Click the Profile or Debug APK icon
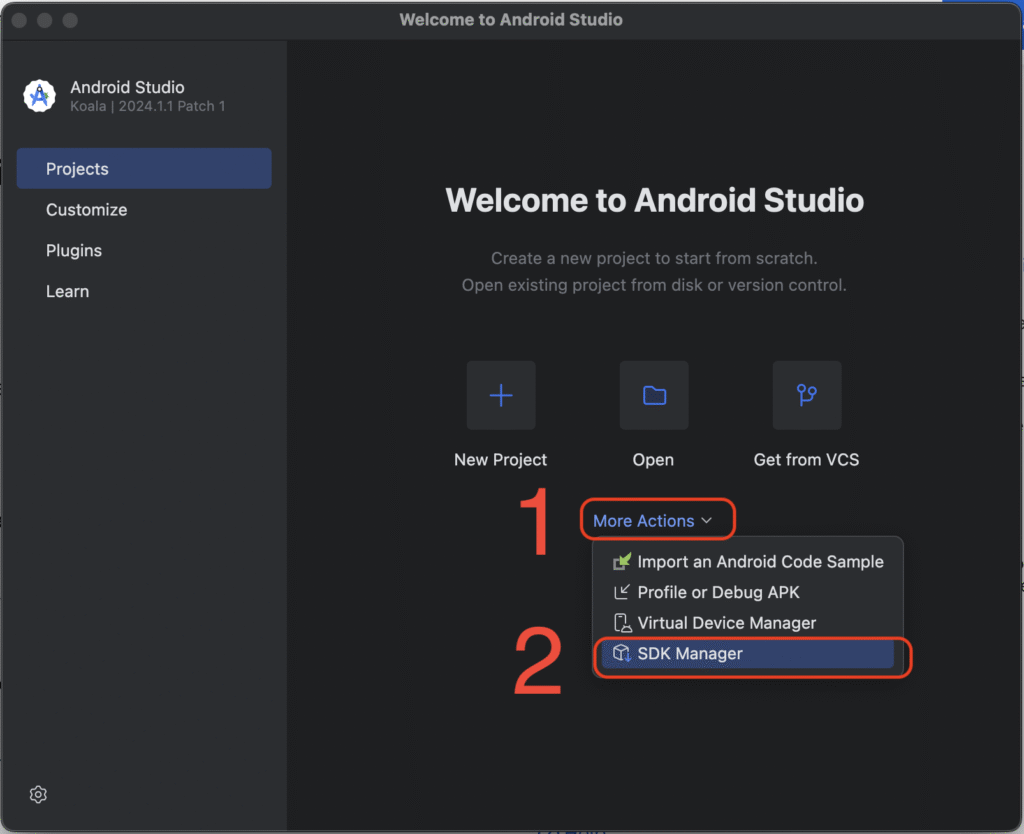Screen dimensions: 1024x834 [622, 592]
